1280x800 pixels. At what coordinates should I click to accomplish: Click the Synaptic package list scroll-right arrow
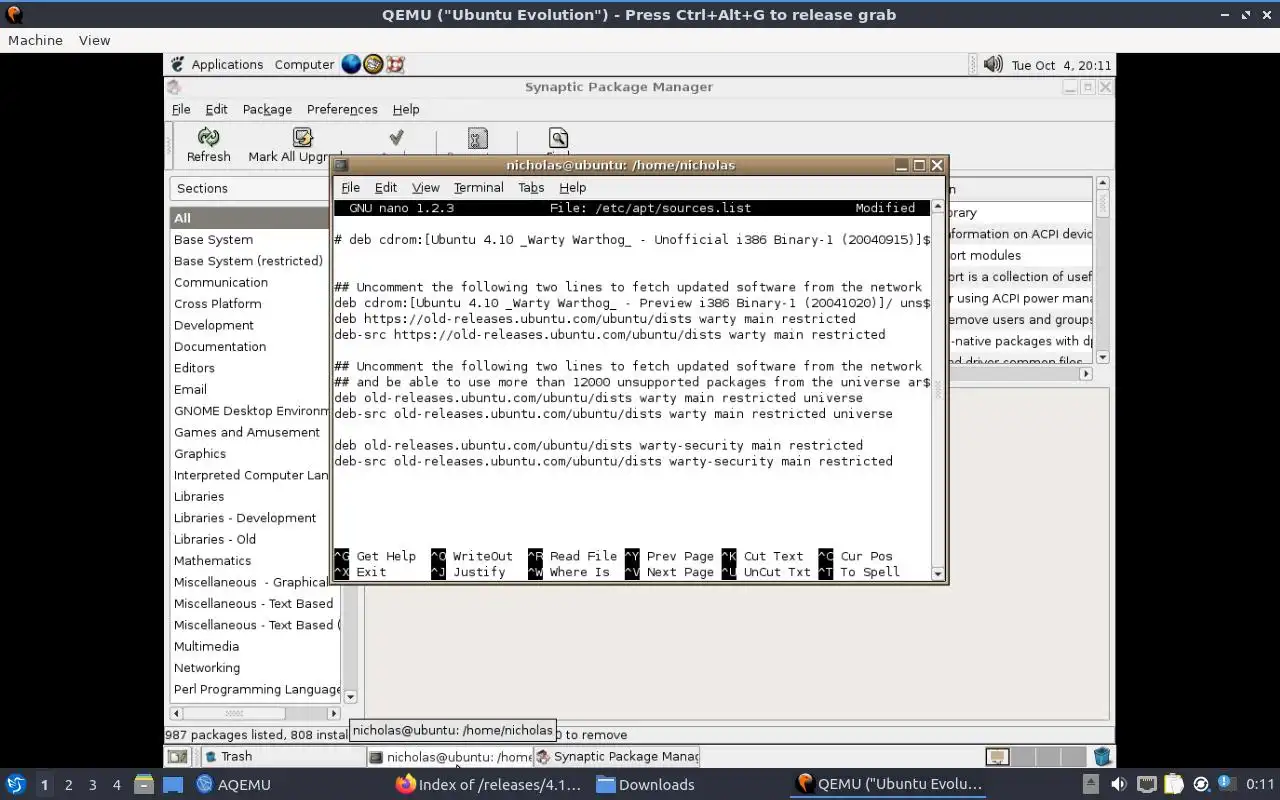[x=1086, y=374]
